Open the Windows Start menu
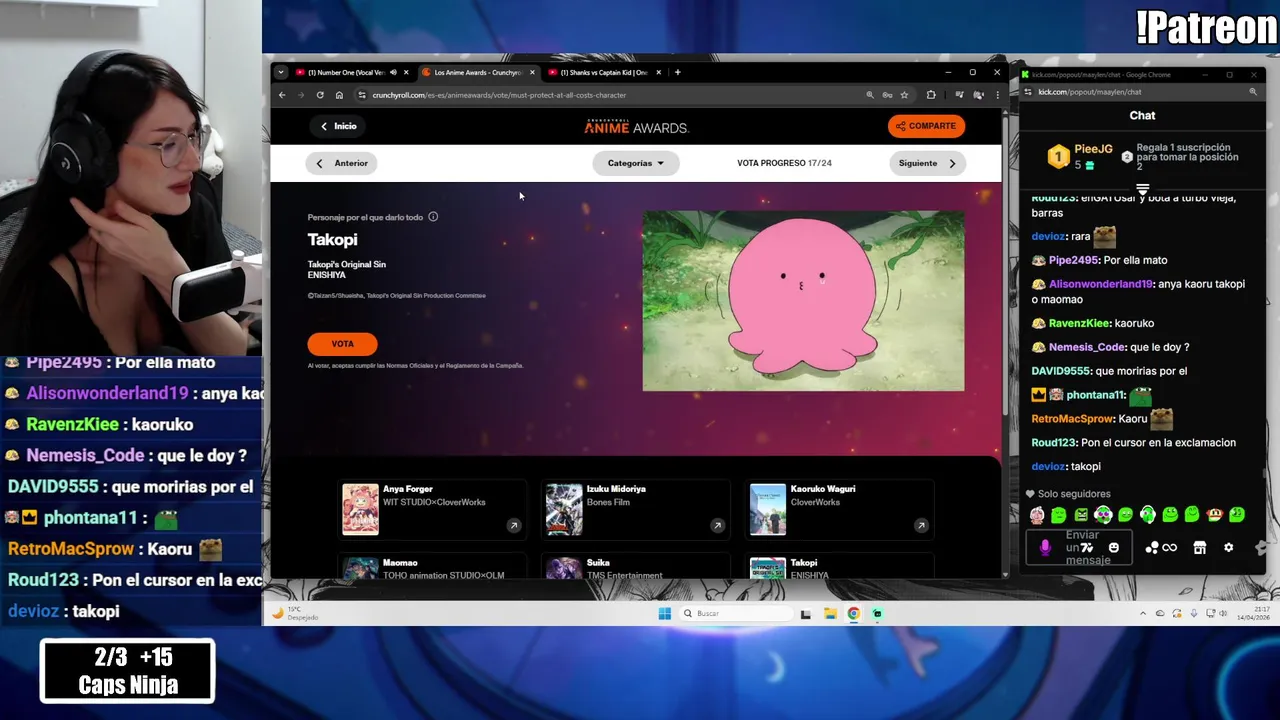 click(x=665, y=613)
